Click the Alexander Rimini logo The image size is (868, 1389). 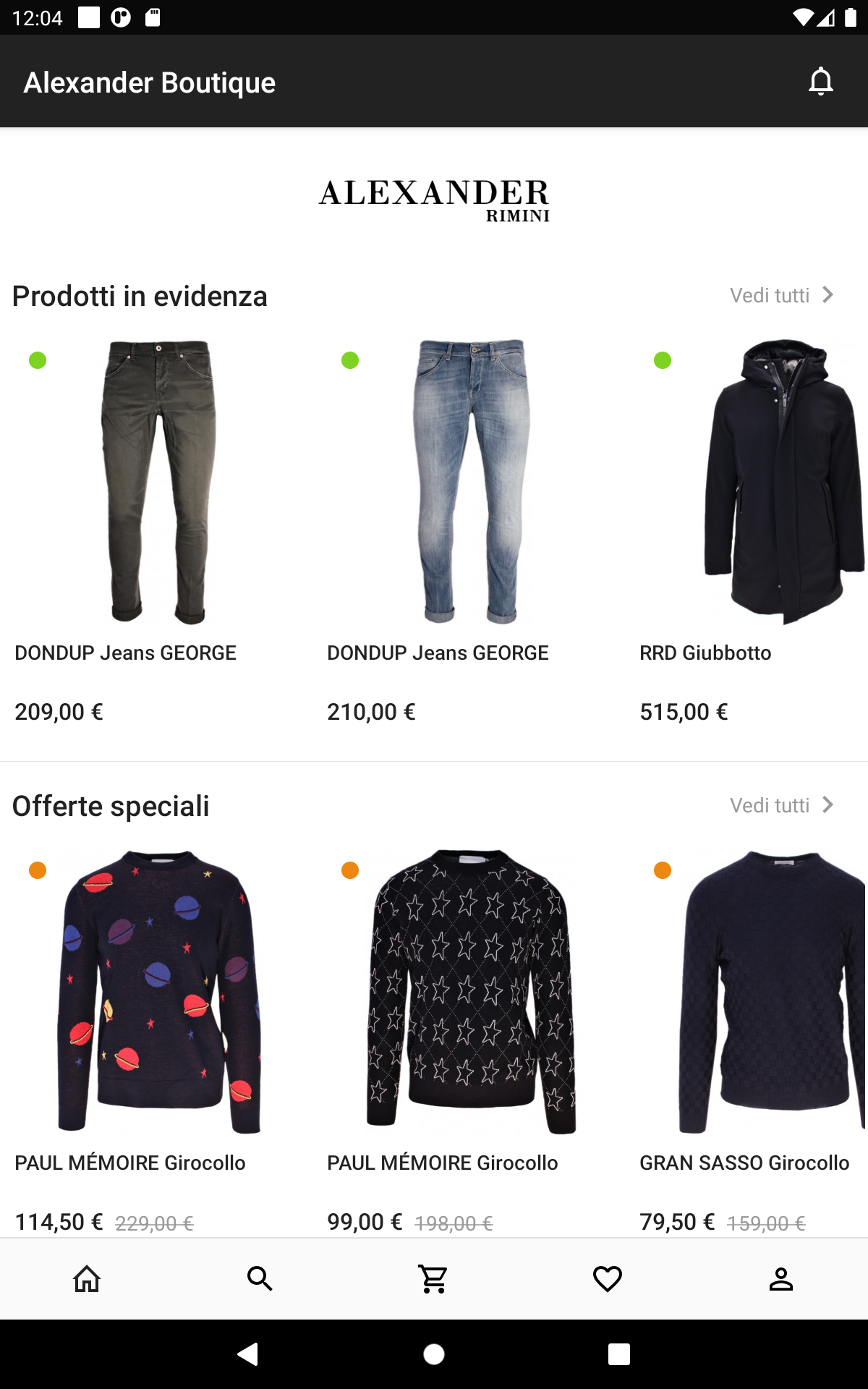(434, 200)
